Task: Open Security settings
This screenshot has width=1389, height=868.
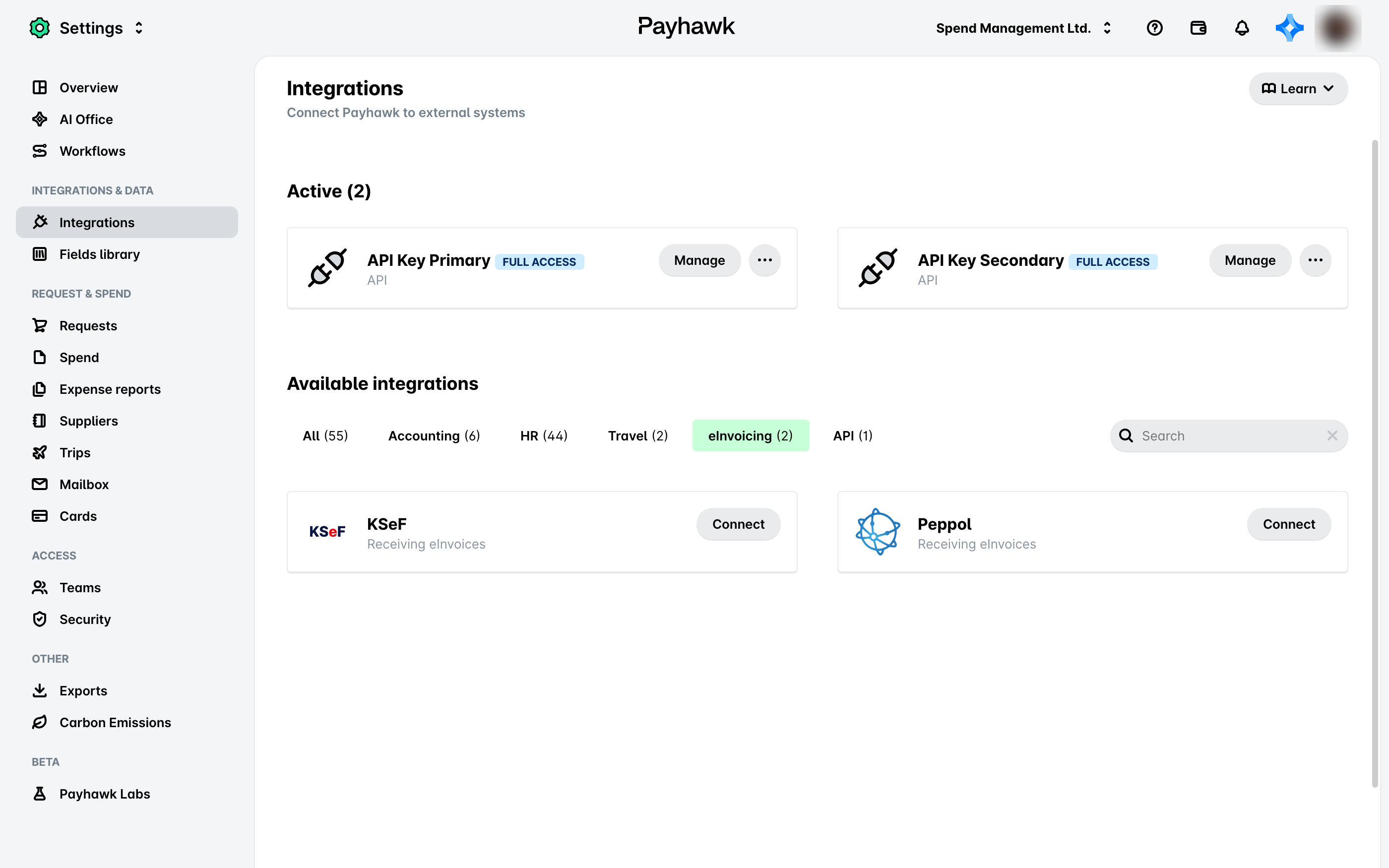Action: click(127, 620)
